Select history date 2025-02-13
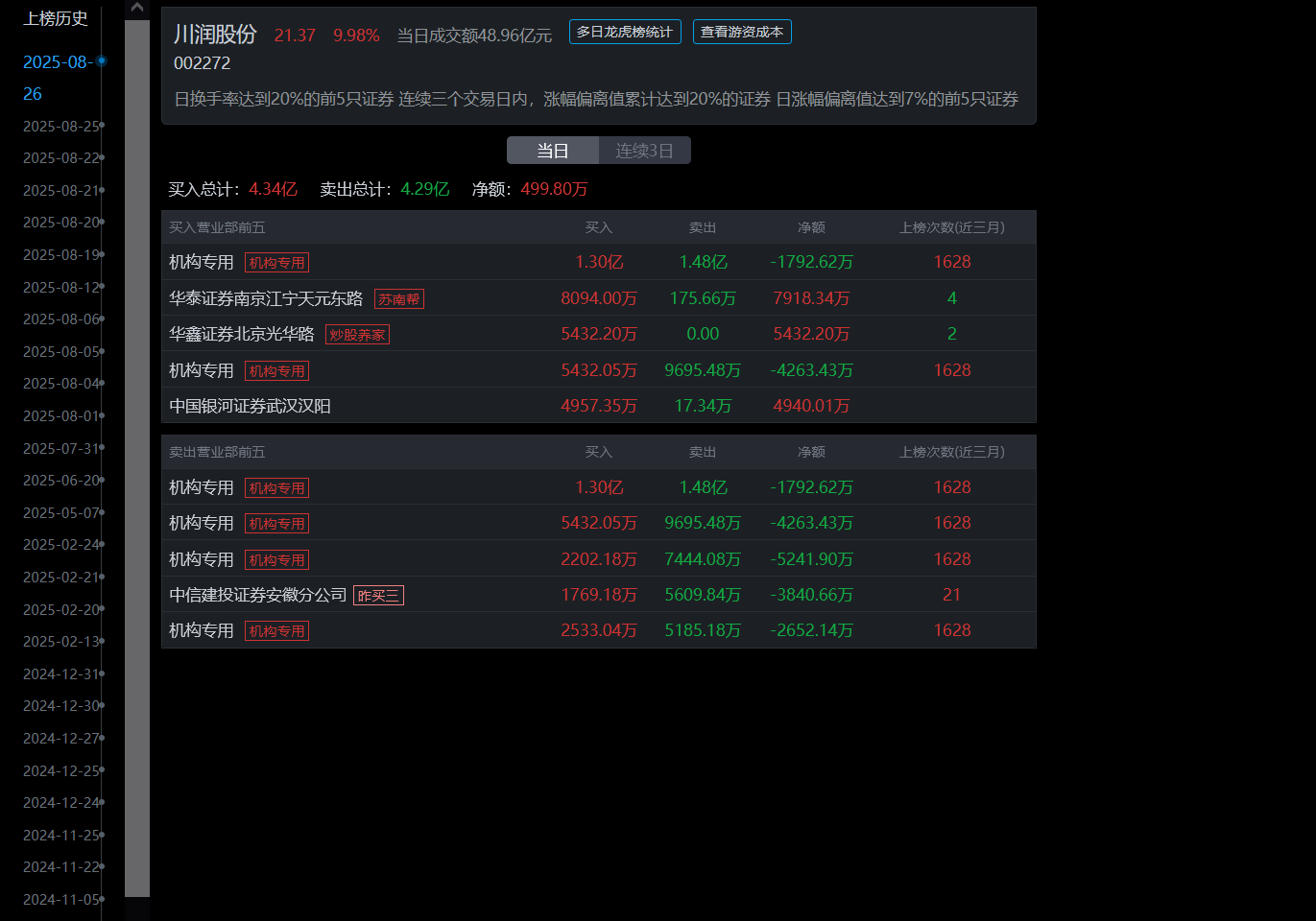This screenshot has width=1316, height=921. point(61,641)
